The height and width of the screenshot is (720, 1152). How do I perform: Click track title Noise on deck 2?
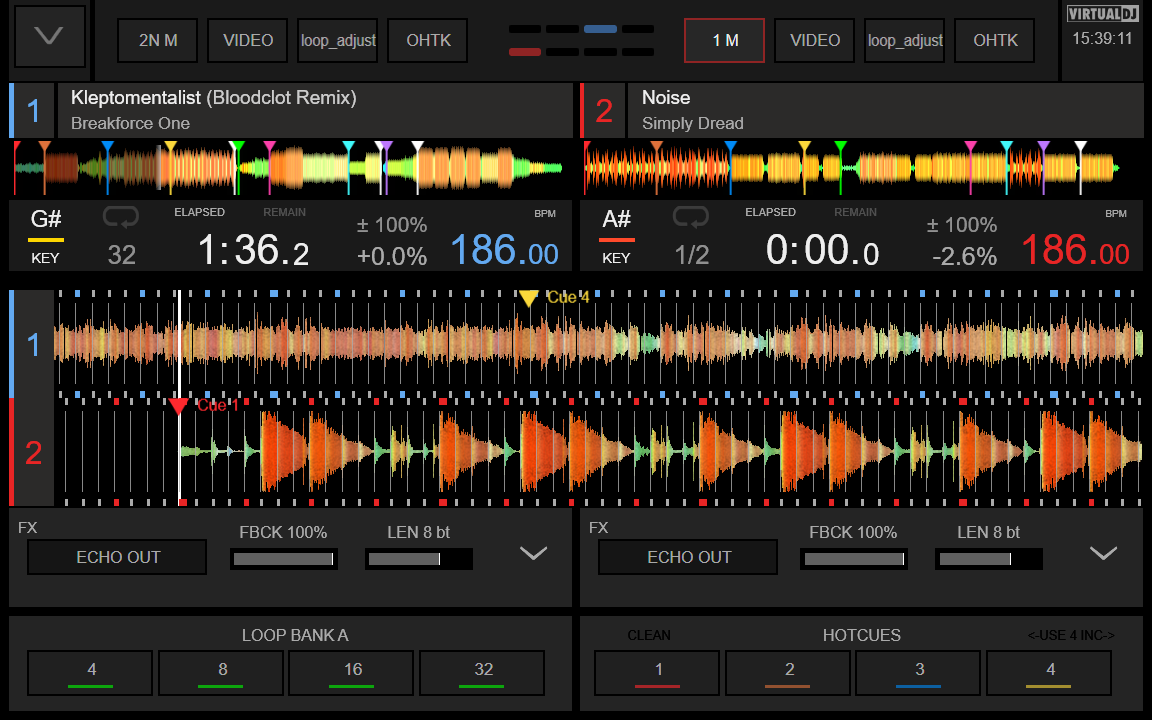[666, 98]
